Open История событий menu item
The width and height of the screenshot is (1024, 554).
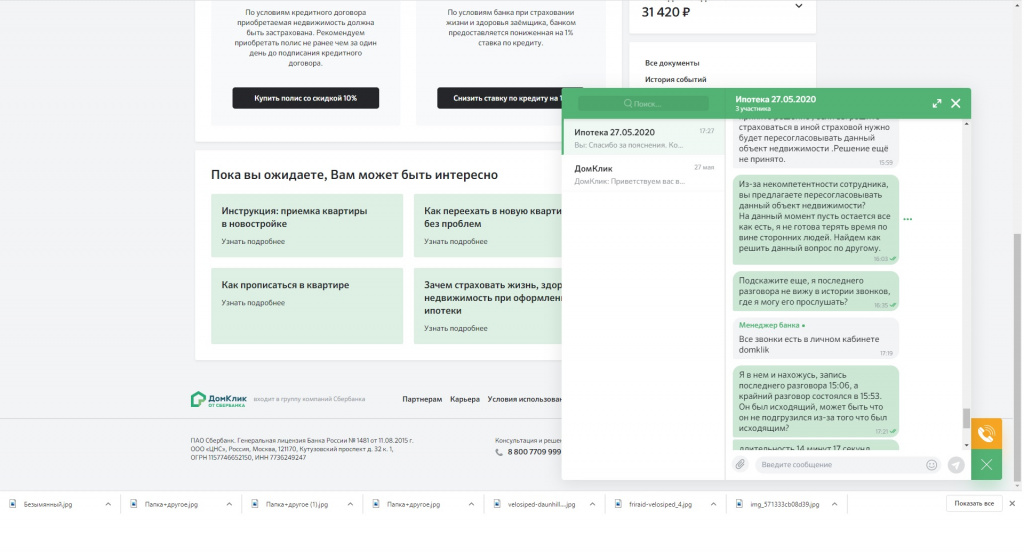coord(675,79)
